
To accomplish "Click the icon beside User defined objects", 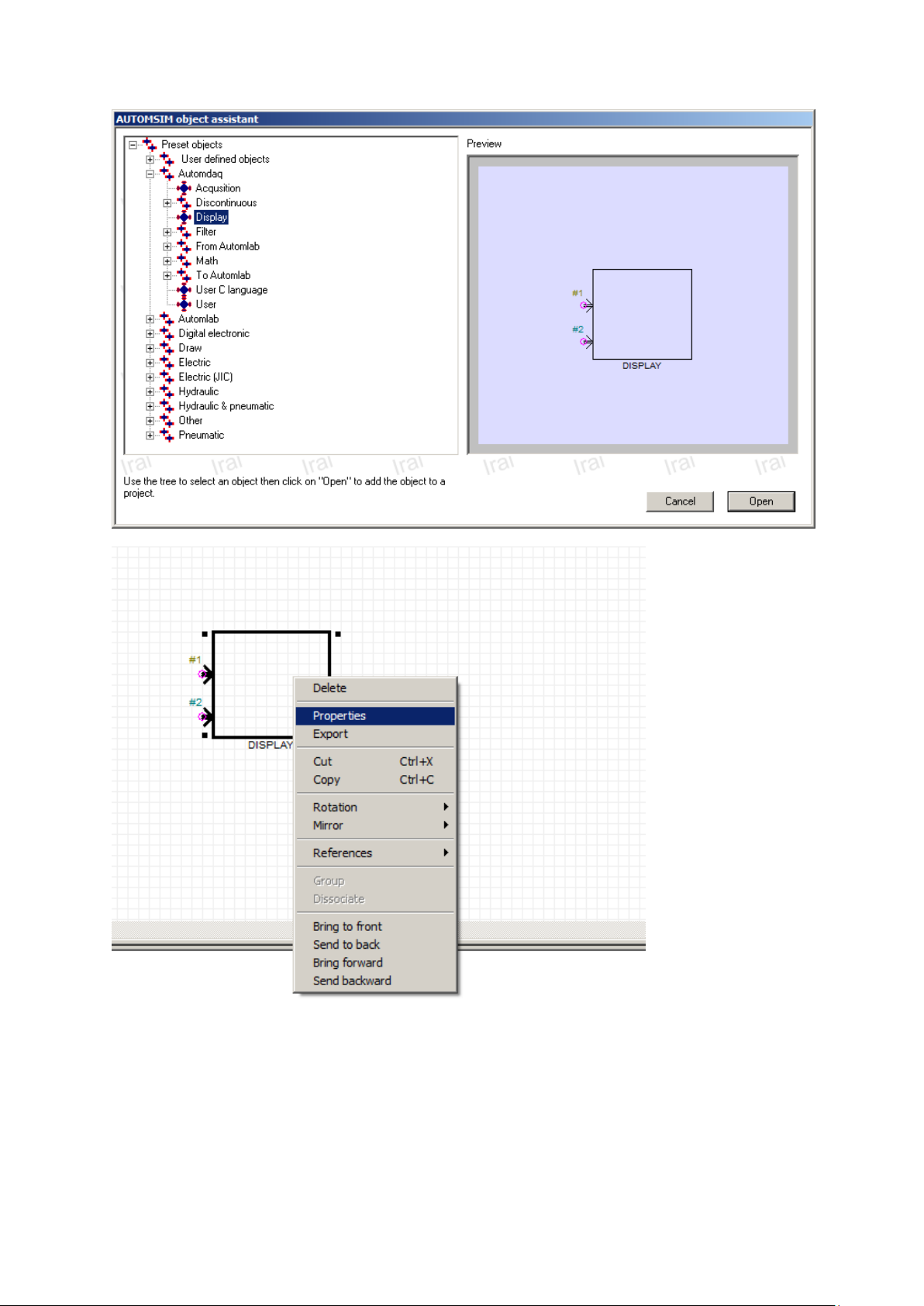I will pos(167,159).
